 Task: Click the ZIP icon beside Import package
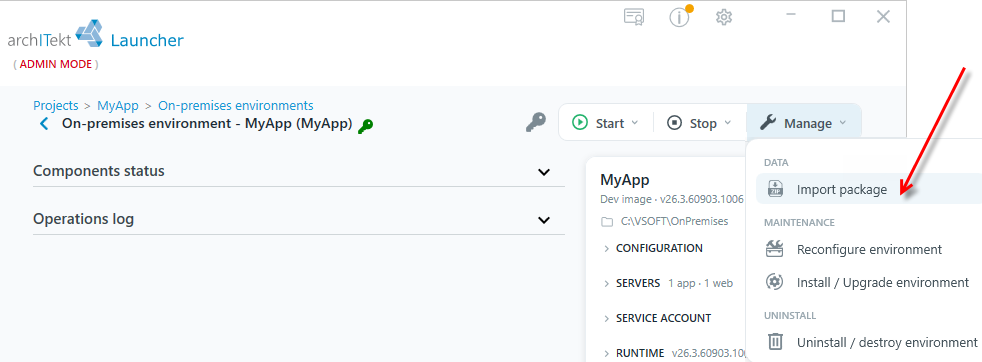[x=775, y=189]
